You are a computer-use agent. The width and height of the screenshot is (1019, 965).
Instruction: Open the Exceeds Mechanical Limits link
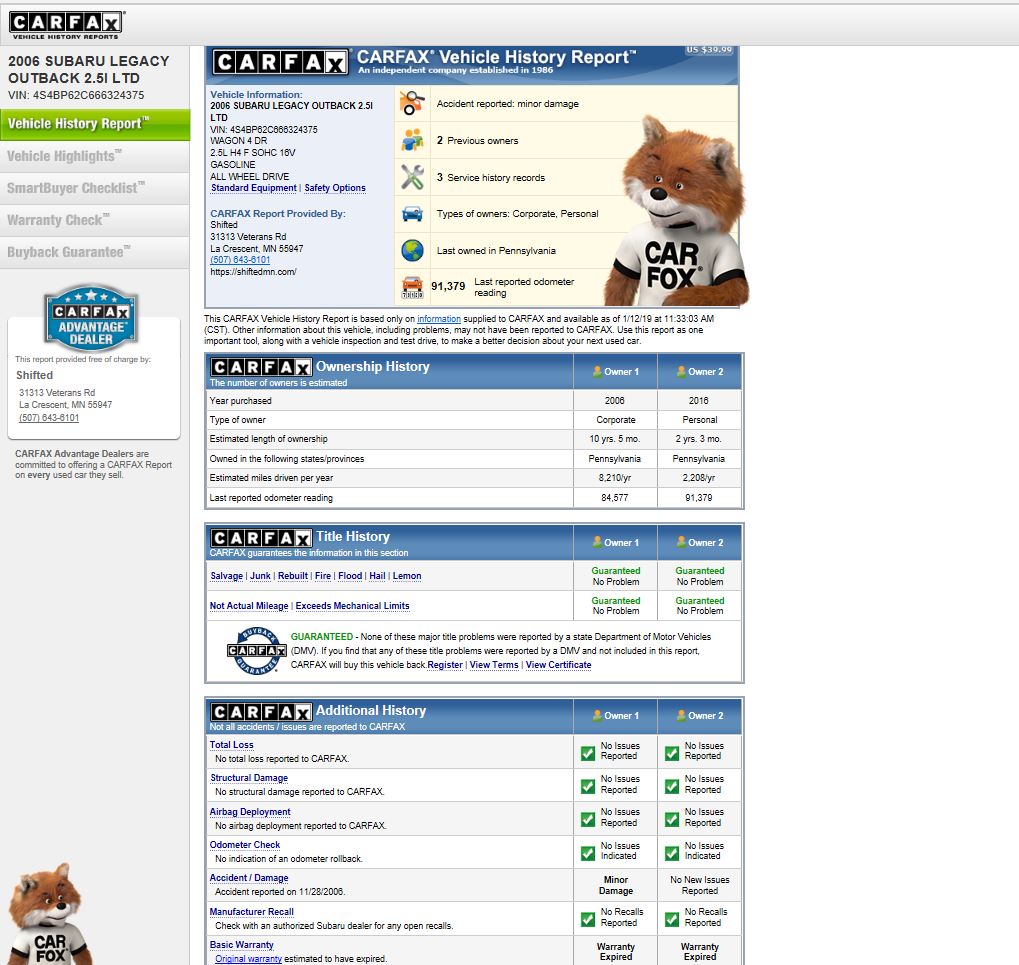coord(352,606)
